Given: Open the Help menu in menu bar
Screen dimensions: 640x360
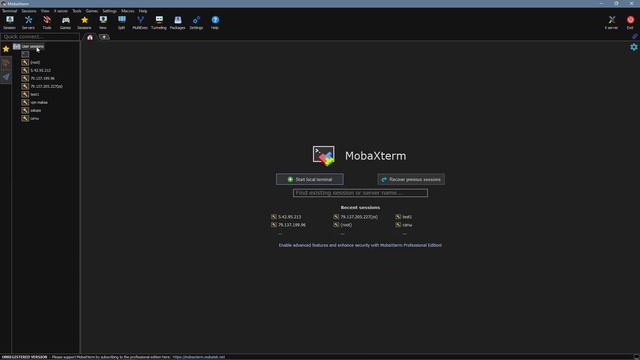Looking at the screenshot, I should click(143, 11).
